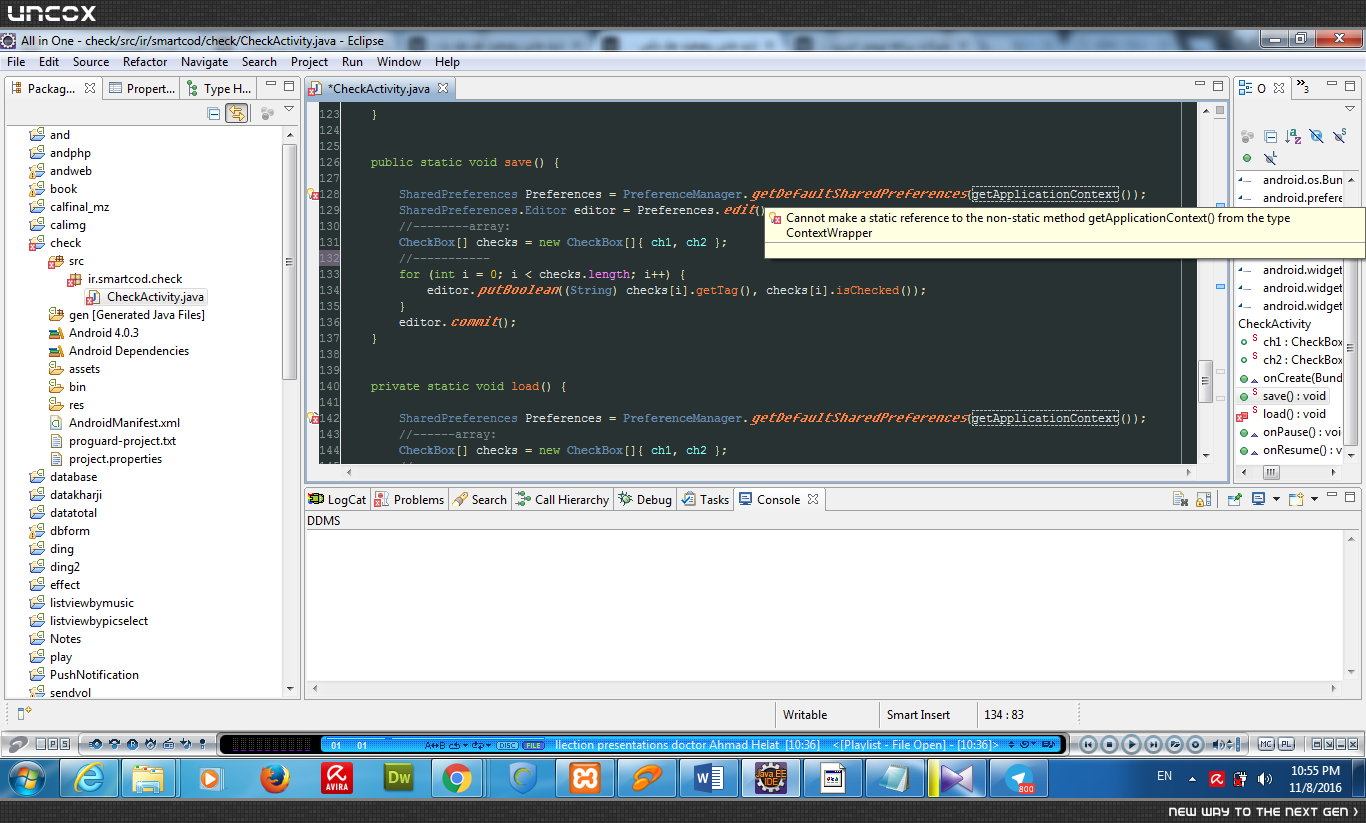Open the Debug tab
This screenshot has height=823, width=1366.
[x=645, y=499]
